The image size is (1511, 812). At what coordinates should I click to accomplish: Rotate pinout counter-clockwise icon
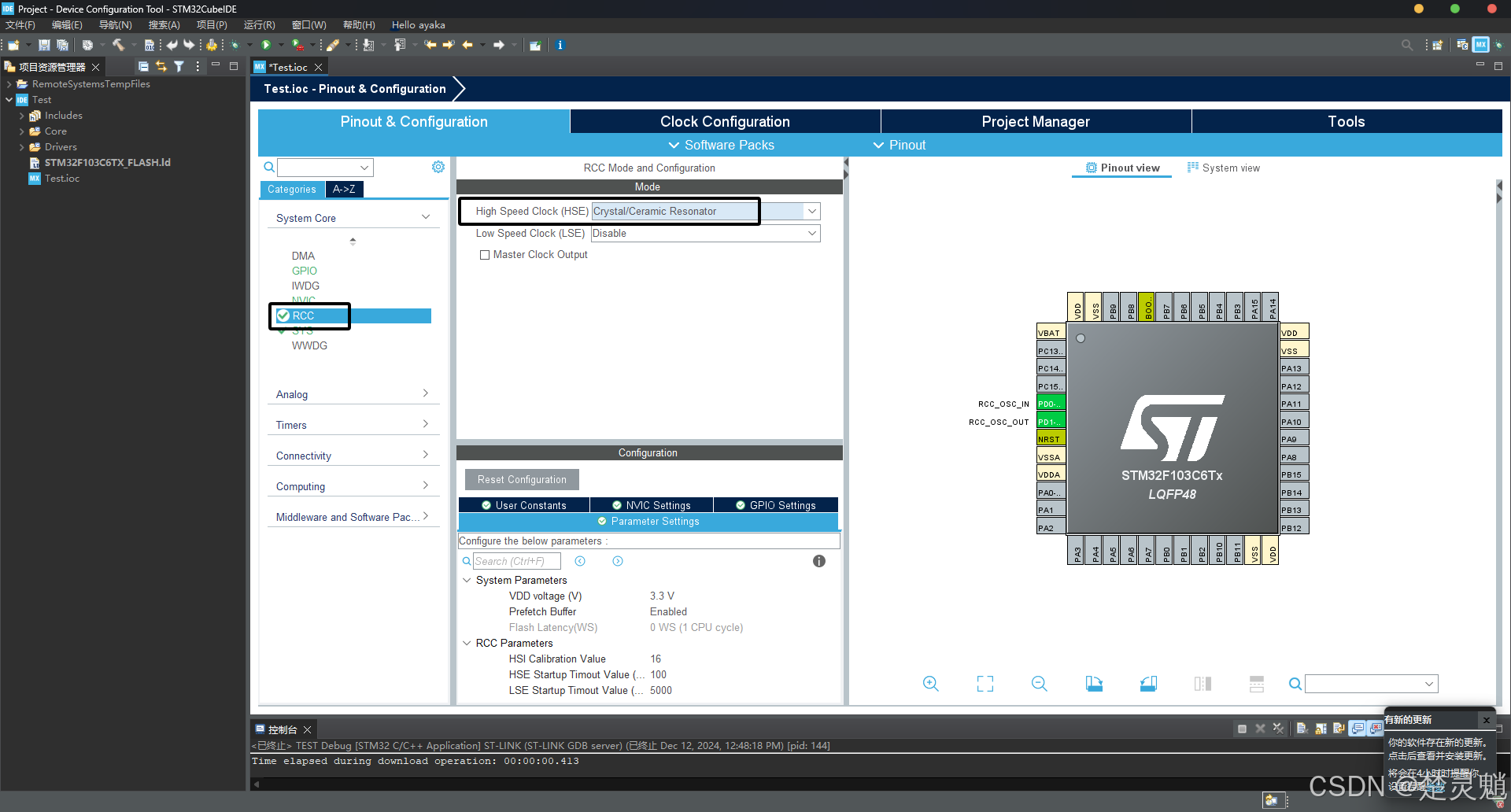click(x=1148, y=684)
